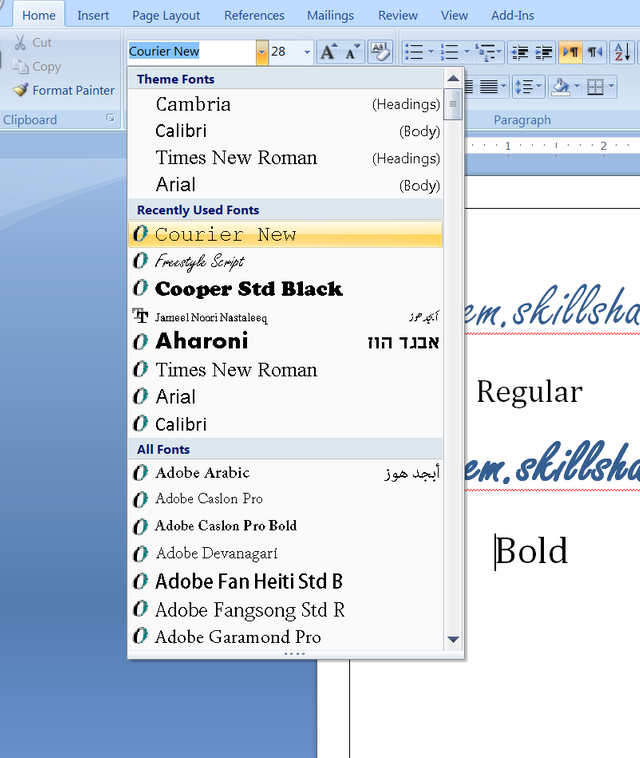Switch to the Insert tab

[93, 15]
